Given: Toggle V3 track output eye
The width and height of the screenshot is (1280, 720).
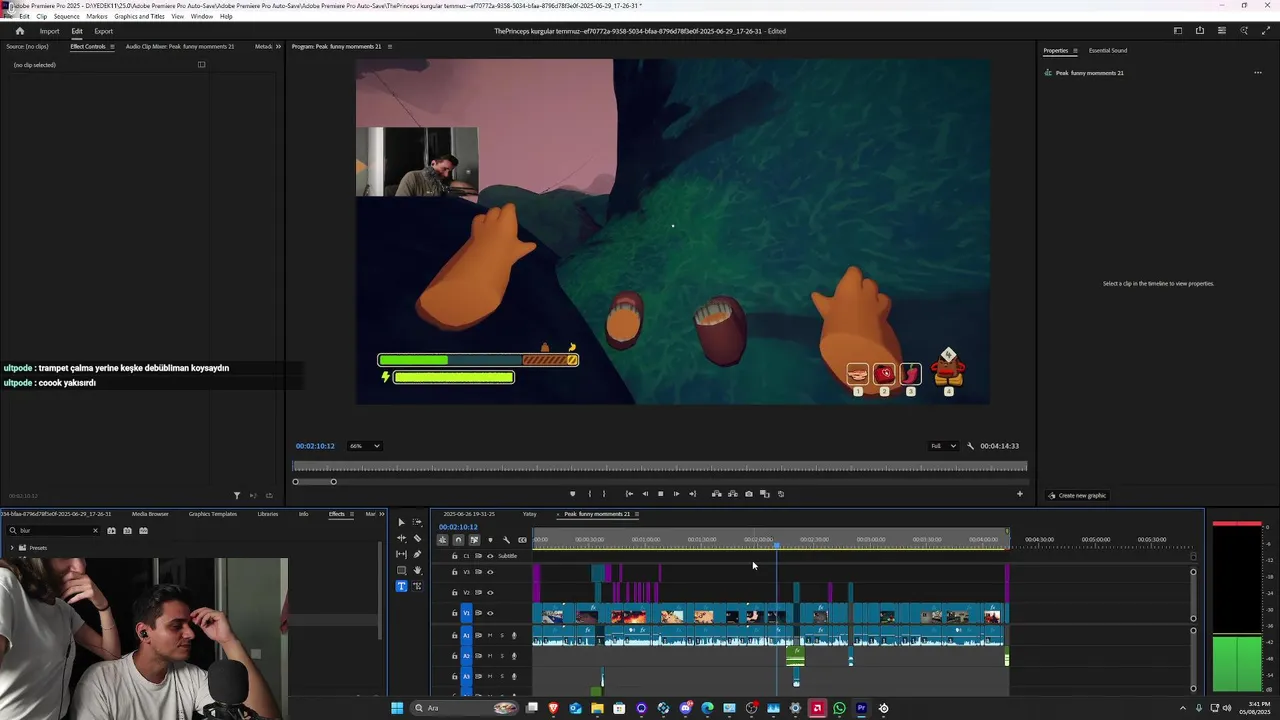Looking at the screenshot, I should click(x=490, y=572).
